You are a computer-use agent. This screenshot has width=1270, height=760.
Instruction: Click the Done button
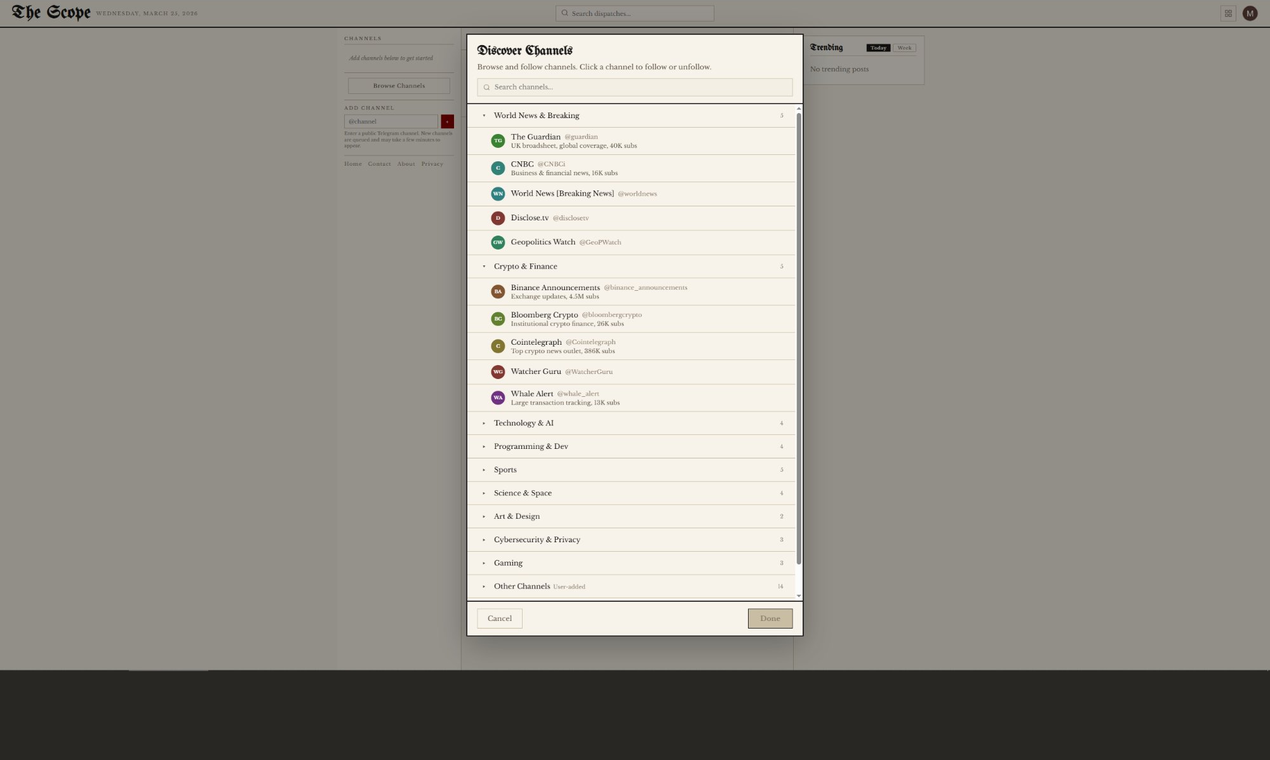pyautogui.click(x=770, y=619)
